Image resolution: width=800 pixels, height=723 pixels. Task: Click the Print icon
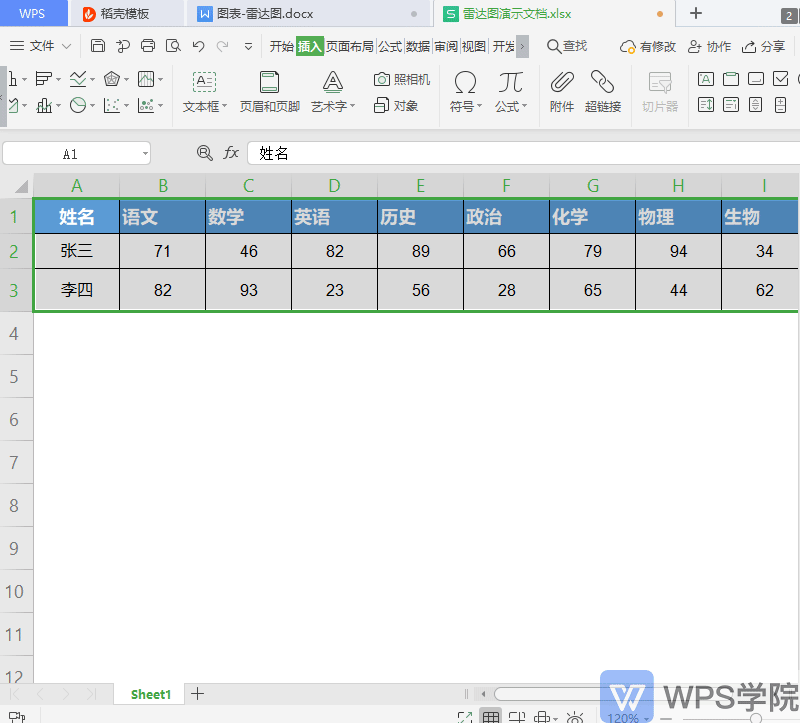[x=148, y=46]
